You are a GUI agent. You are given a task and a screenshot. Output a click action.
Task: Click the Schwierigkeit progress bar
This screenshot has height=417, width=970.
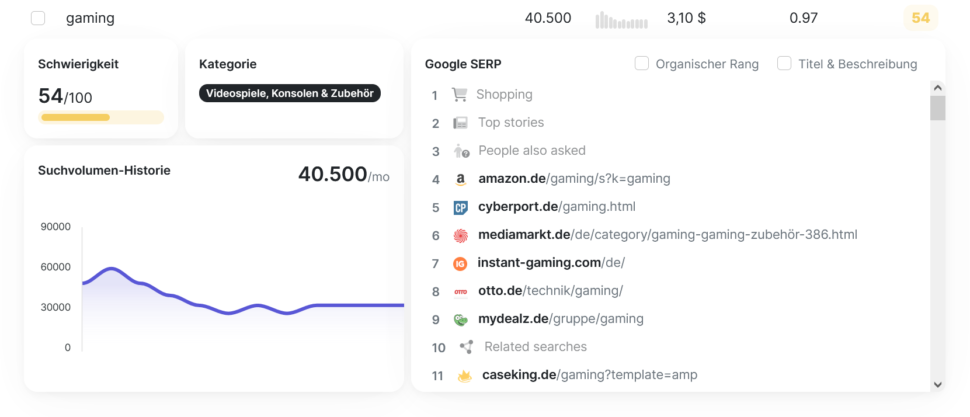[101, 118]
